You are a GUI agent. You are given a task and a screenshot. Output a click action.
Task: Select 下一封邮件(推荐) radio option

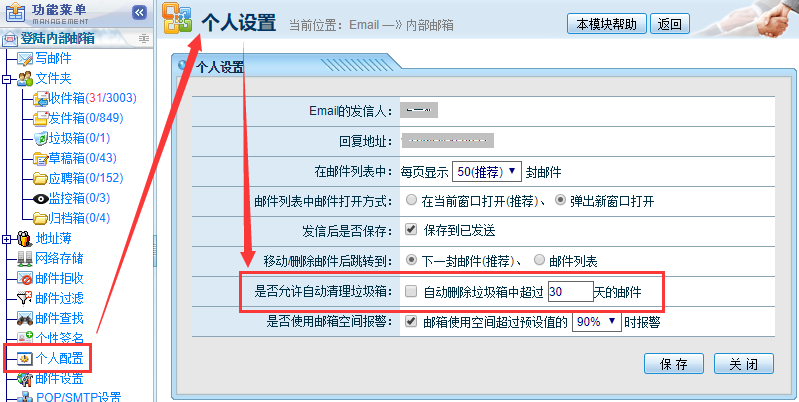tap(411, 260)
